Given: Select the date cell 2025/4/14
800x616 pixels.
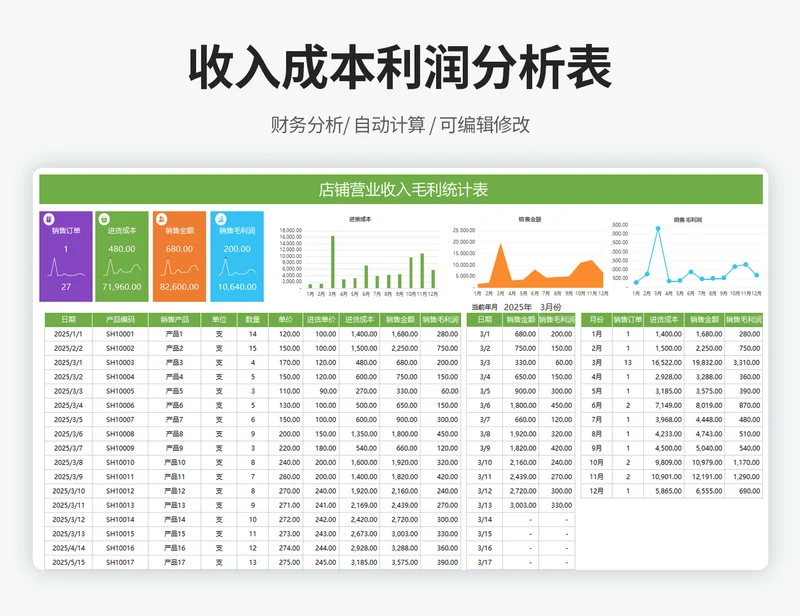Looking at the screenshot, I should point(68,548).
